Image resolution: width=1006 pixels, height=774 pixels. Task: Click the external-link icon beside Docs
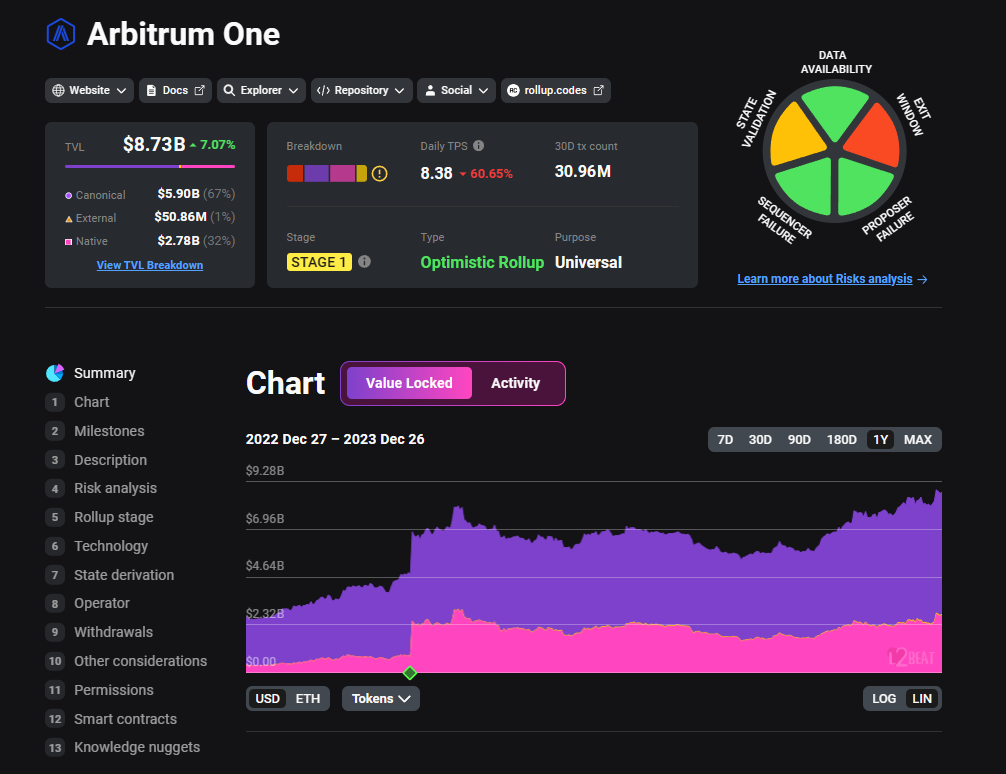tap(200, 90)
